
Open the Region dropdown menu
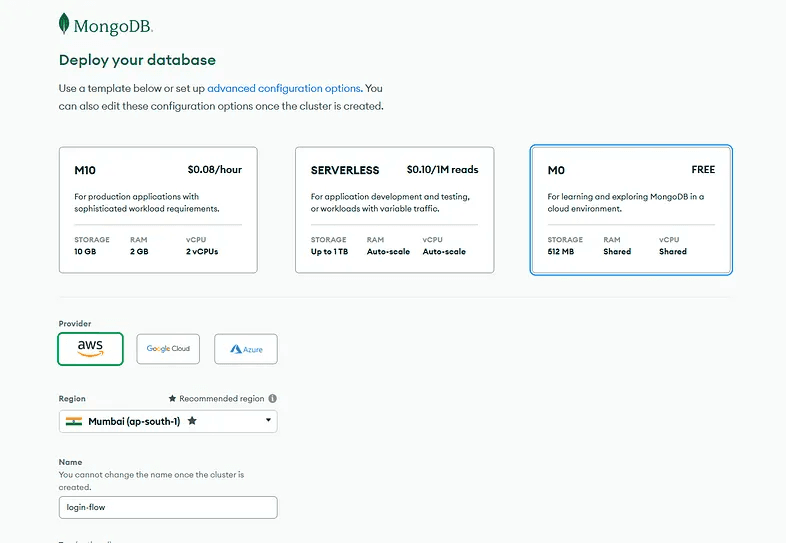click(168, 421)
